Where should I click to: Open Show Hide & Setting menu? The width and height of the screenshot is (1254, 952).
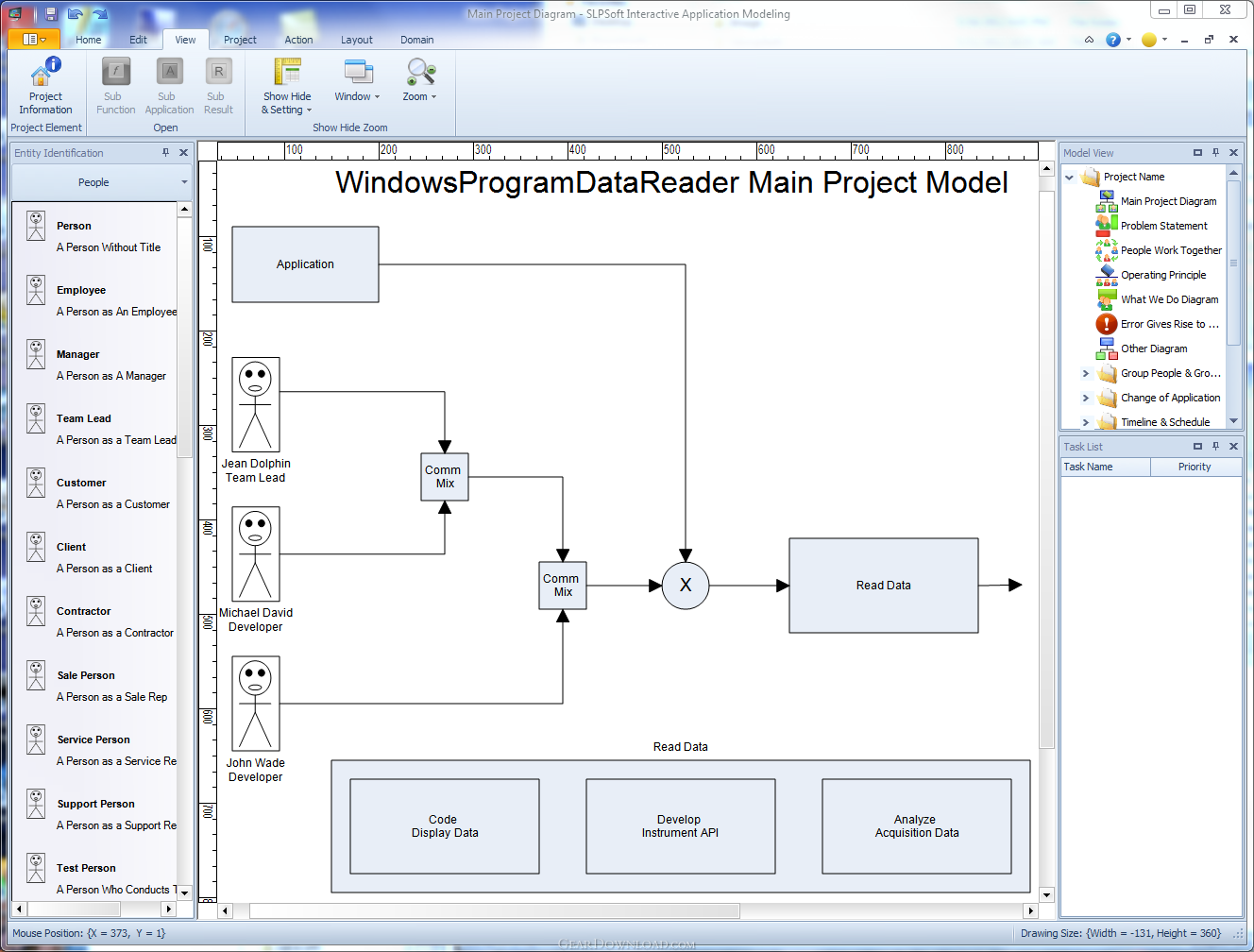tap(287, 86)
